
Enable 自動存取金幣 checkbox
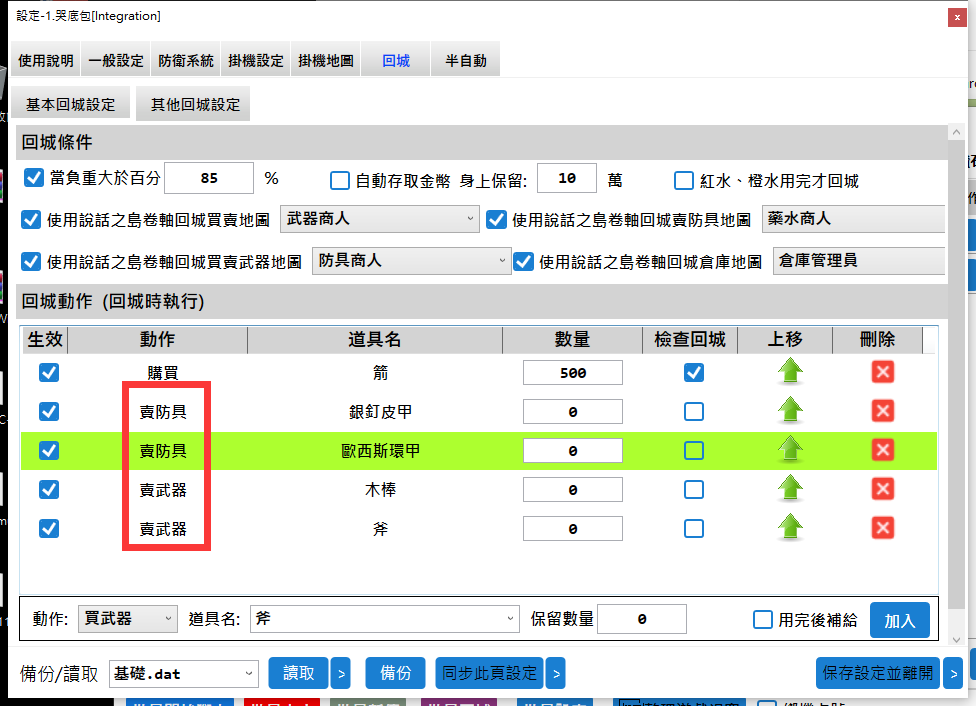(x=340, y=181)
